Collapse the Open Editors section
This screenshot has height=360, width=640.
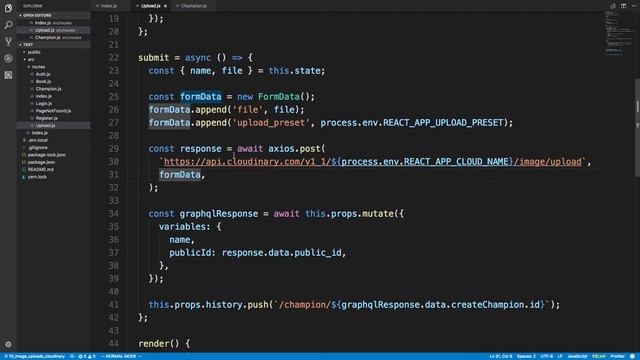[x=53, y=15]
